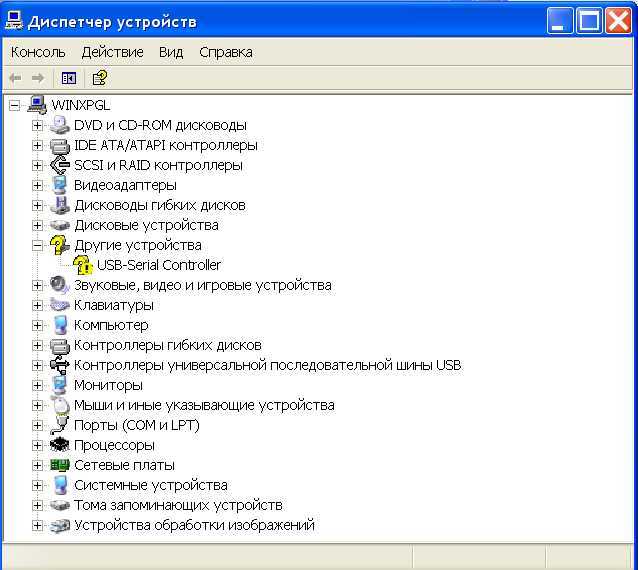This screenshot has height=570, width=638.
Task: Click the Дисководы гибких дисков icon
Action: [x=60, y=205]
